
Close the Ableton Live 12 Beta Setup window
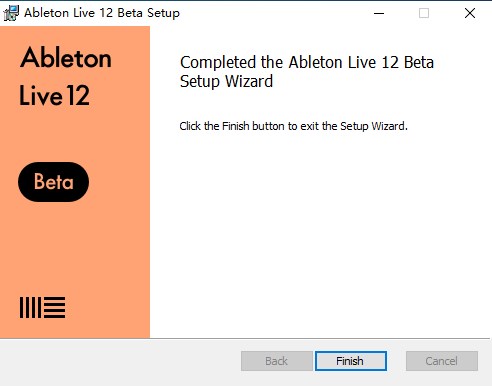coord(470,13)
